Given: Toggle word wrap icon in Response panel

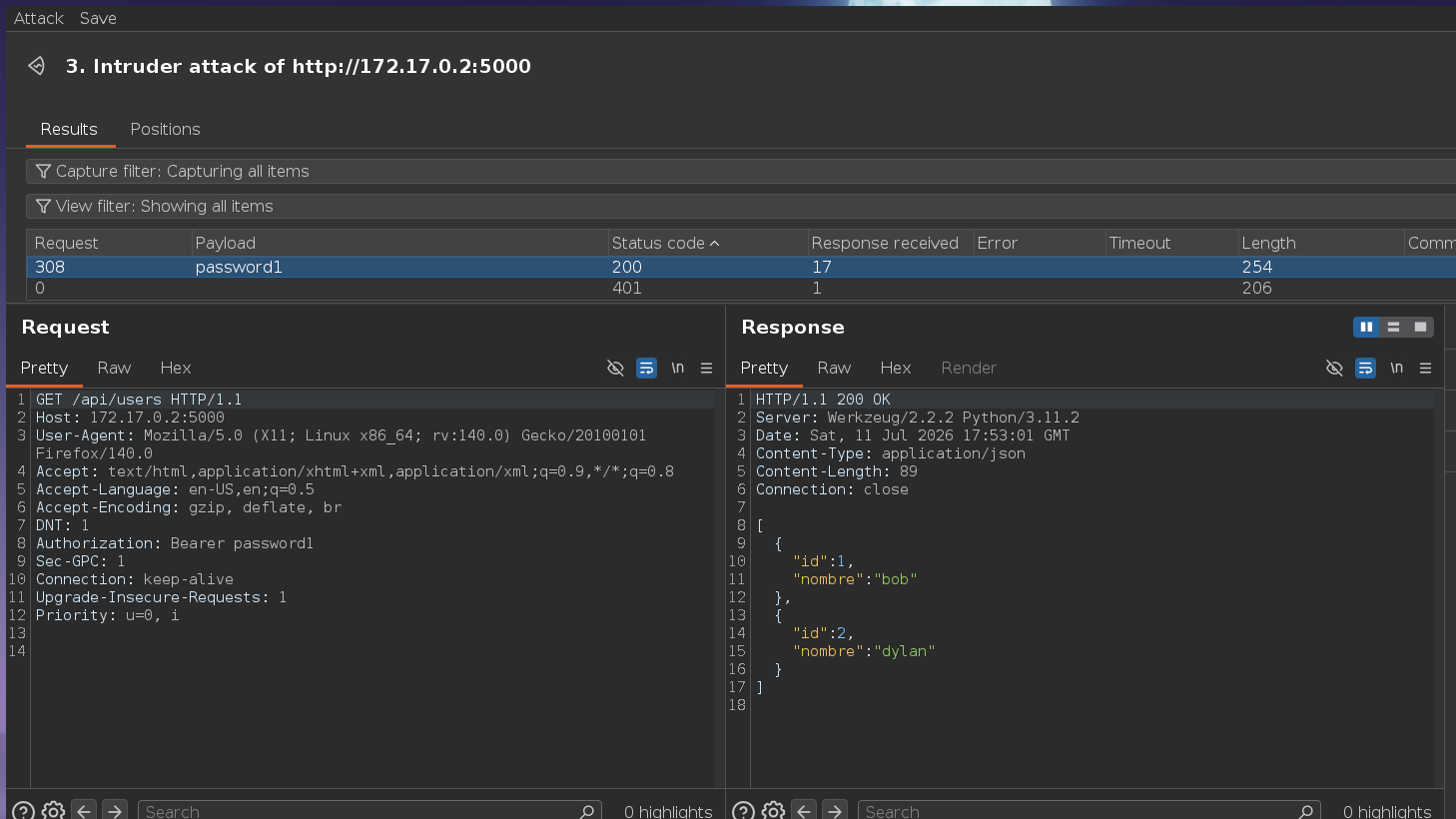Looking at the screenshot, I should [x=1365, y=368].
